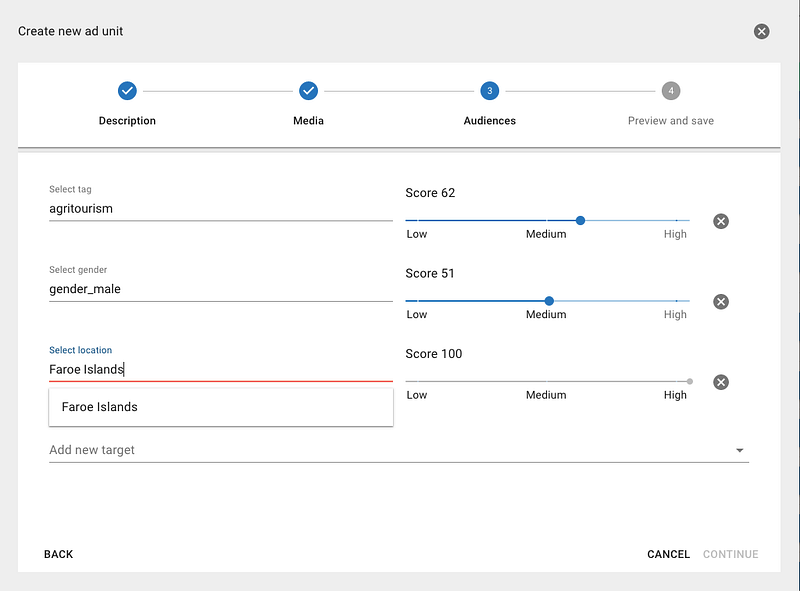Remove the agritourism tag target
Viewport: 800px width, 591px height.
click(720, 221)
